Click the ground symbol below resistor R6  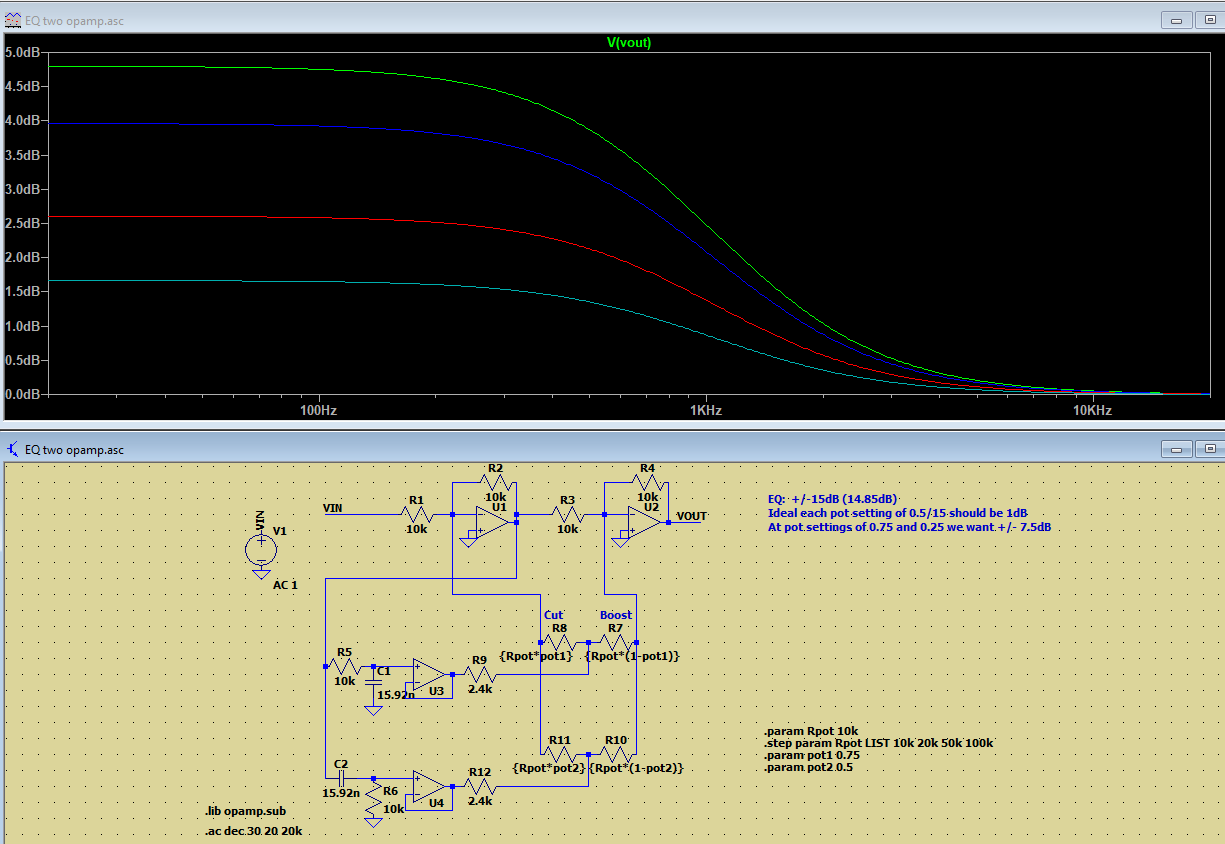[x=373, y=822]
